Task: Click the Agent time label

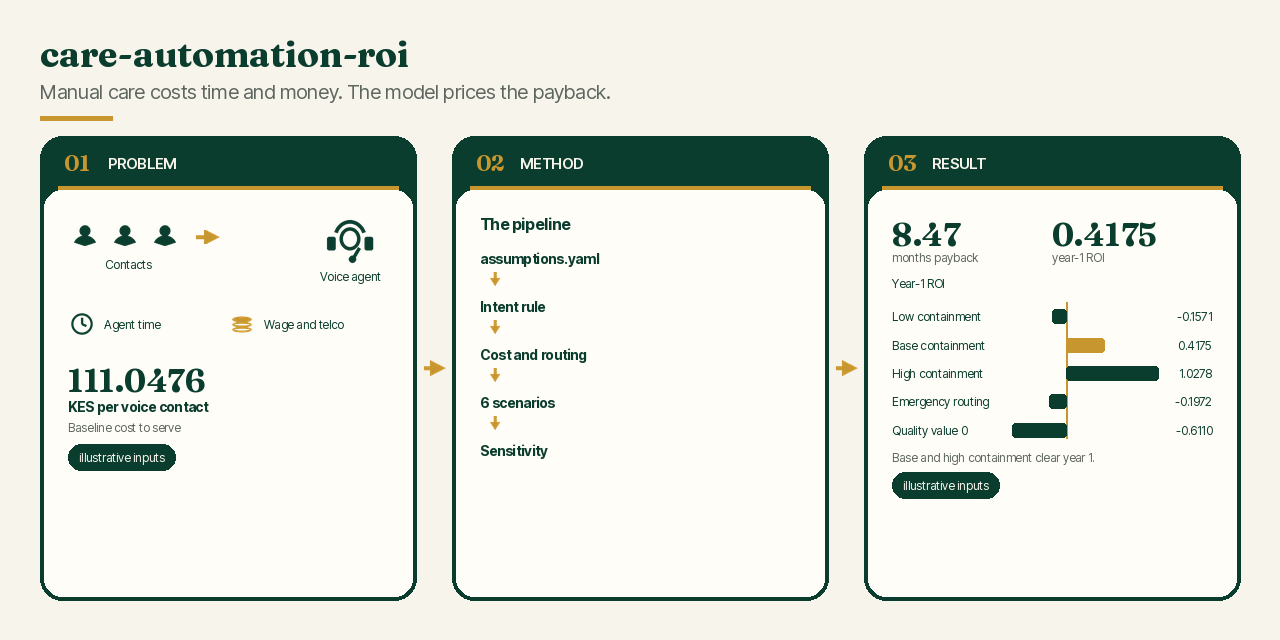Action: click(x=132, y=325)
